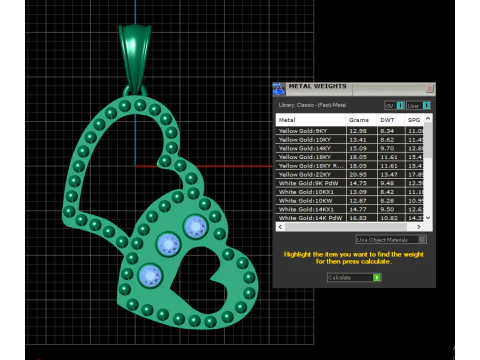480x360 pixels.
Task: Click the SPG column header
Action: [414, 120]
